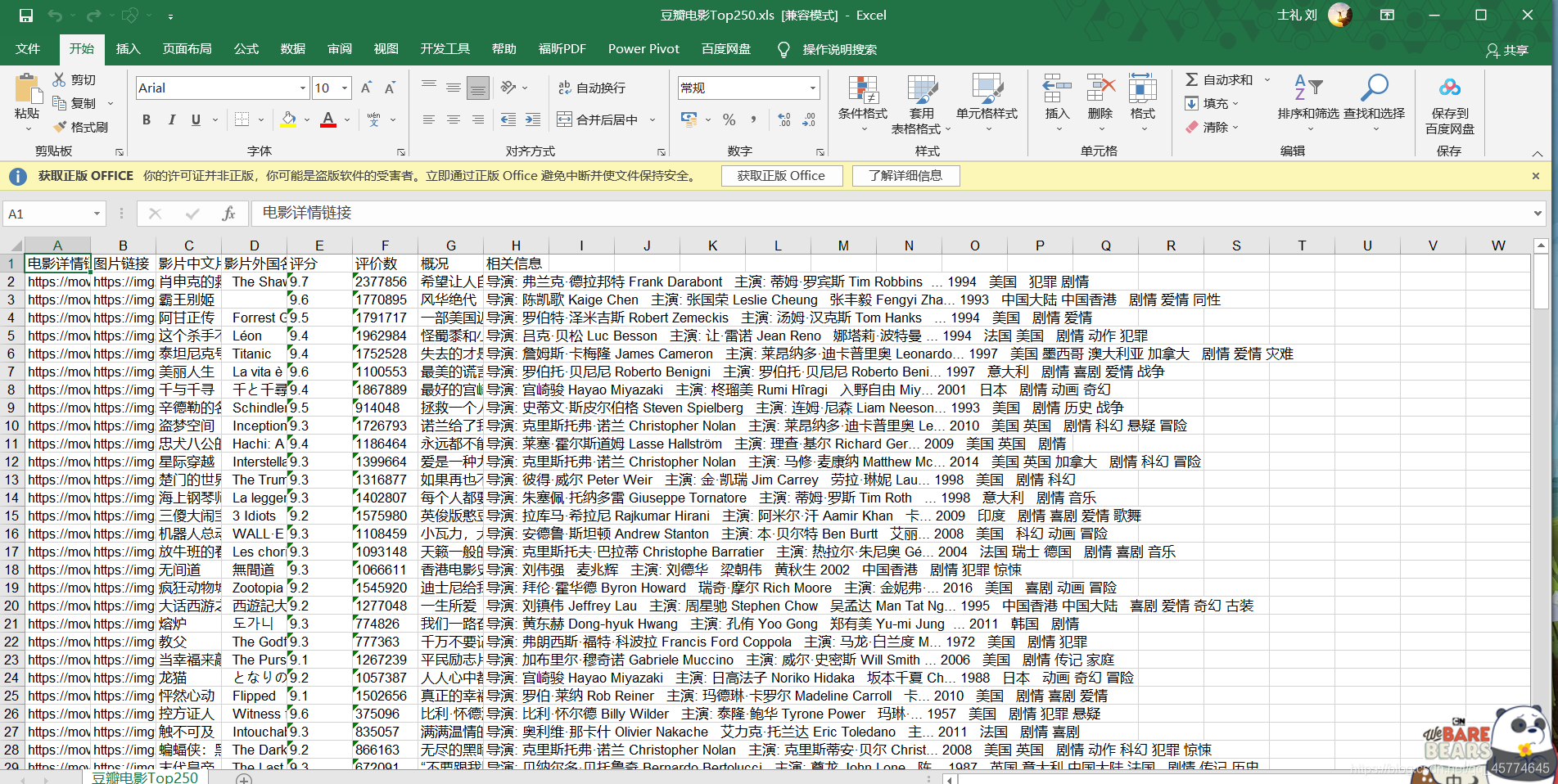Click the fill color bucket swatch
Screen dimensions: 1558x784
tap(288, 119)
